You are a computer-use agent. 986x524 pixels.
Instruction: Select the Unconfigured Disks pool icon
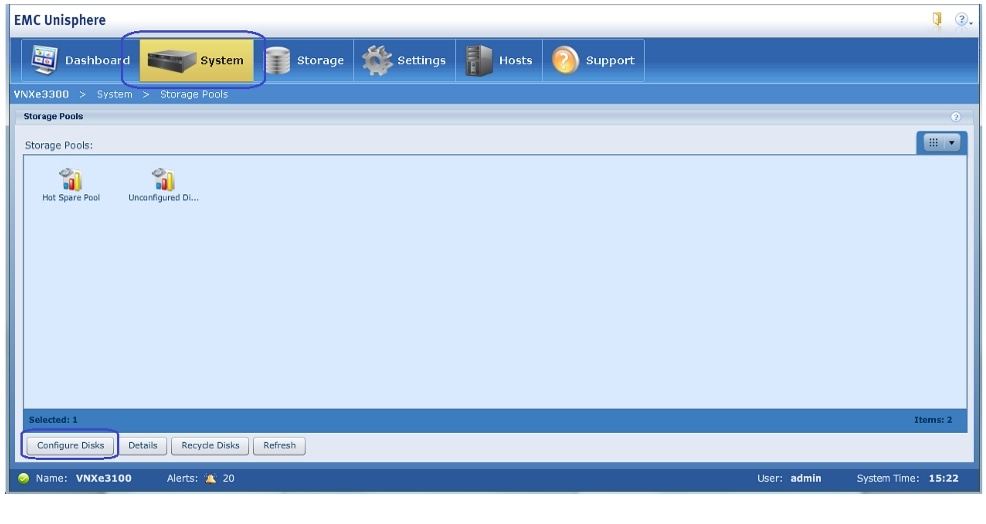coord(163,179)
